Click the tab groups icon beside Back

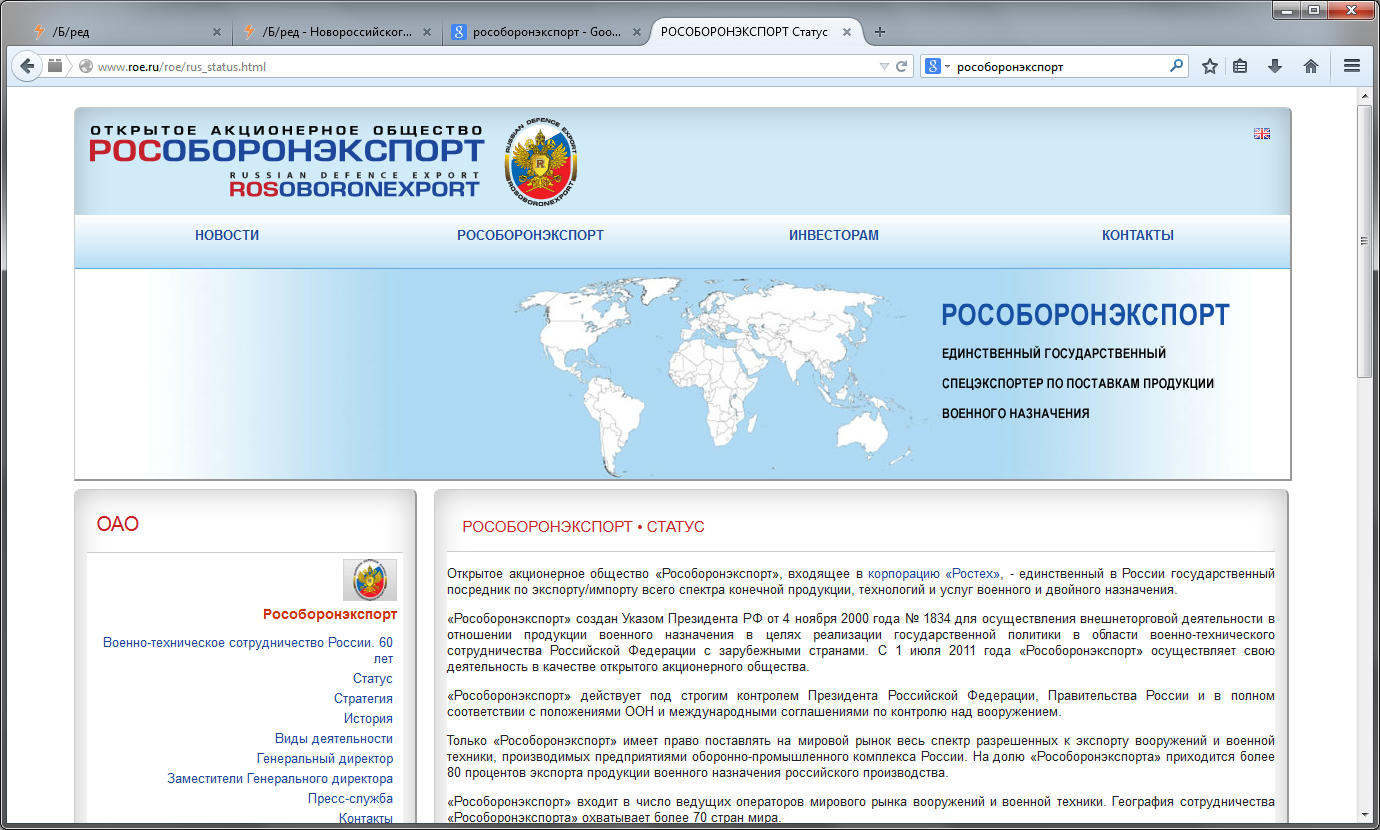(x=55, y=66)
